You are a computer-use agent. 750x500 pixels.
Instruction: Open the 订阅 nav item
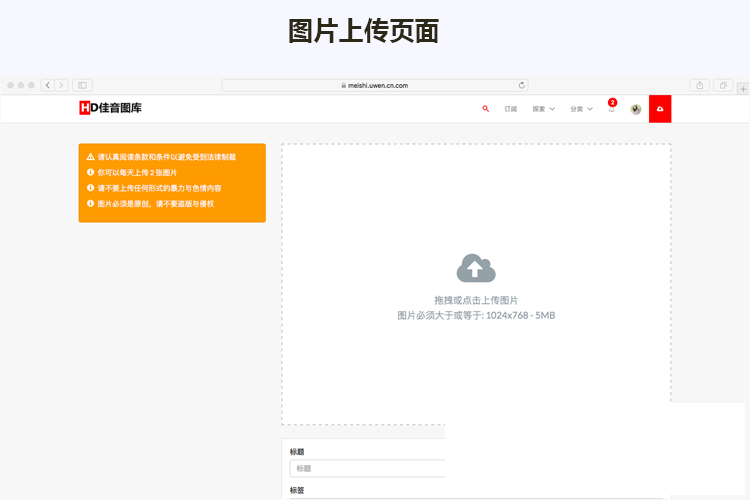pyautogui.click(x=511, y=109)
